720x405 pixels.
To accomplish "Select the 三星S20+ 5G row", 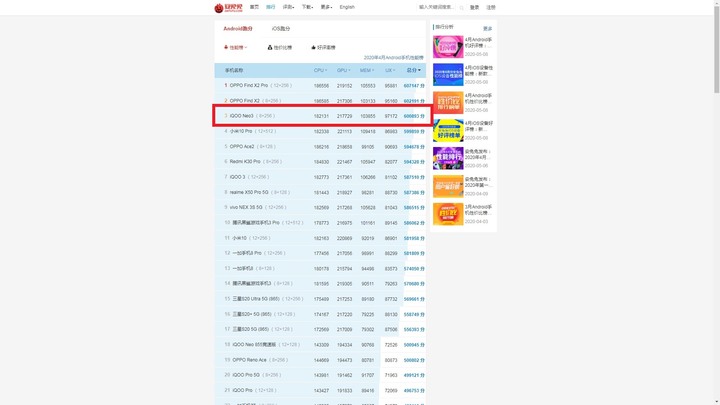I will (x=320, y=314).
